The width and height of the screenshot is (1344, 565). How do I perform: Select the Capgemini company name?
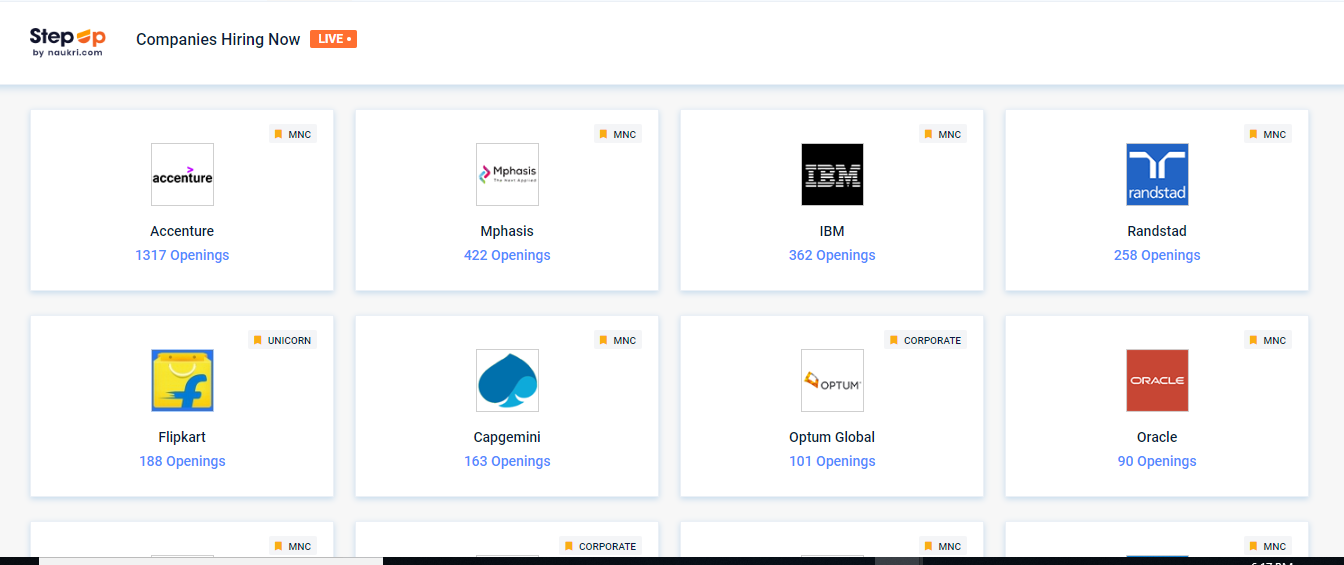507,437
